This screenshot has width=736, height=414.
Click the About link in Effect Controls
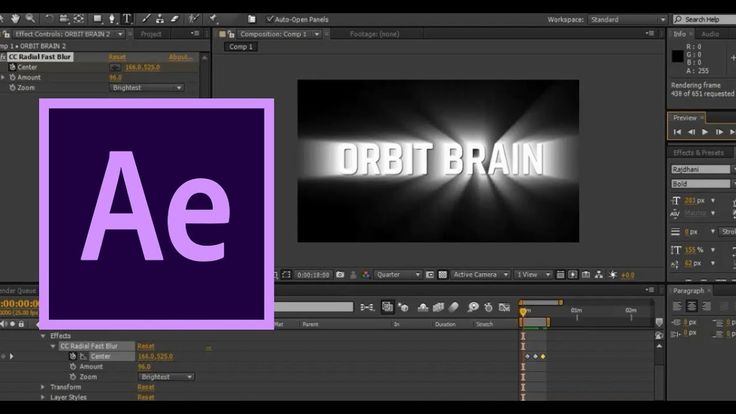tap(180, 57)
